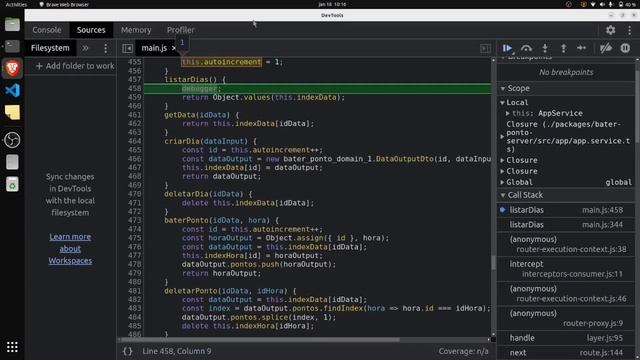Open Activities overview

tap(16, 4)
